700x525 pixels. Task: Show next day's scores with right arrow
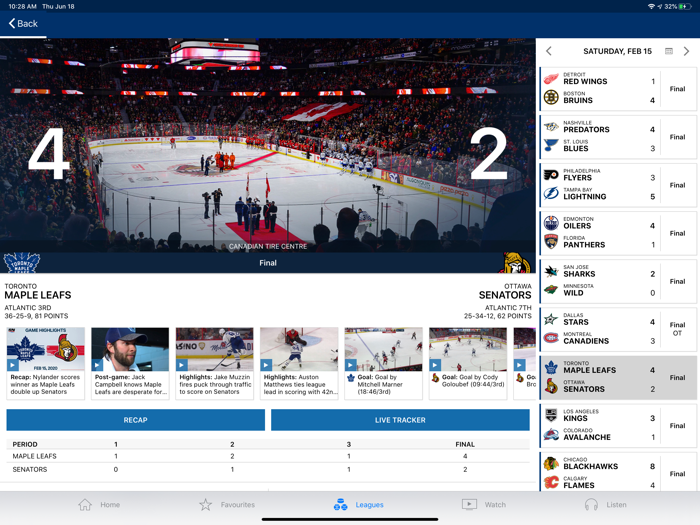coord(686,51)
